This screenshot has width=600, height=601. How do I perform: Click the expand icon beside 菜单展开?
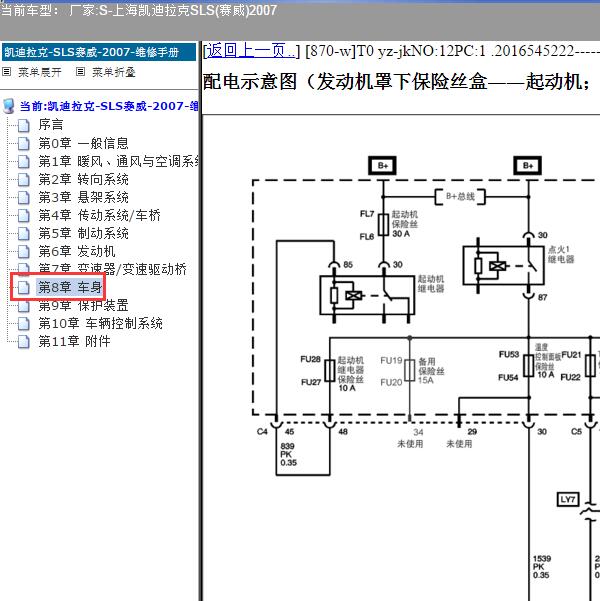pos(7,72)
